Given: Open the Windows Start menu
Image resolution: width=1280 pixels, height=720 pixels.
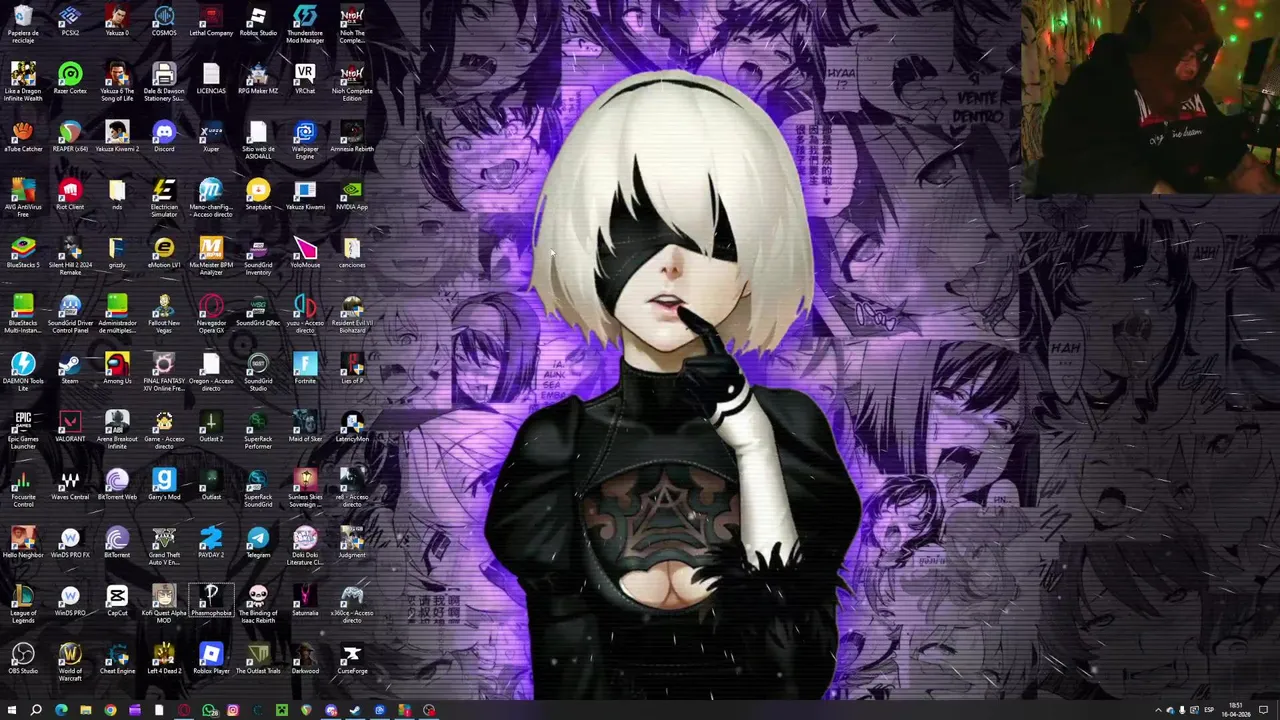Looking at the screenshot, I should (x=12, y=710).
